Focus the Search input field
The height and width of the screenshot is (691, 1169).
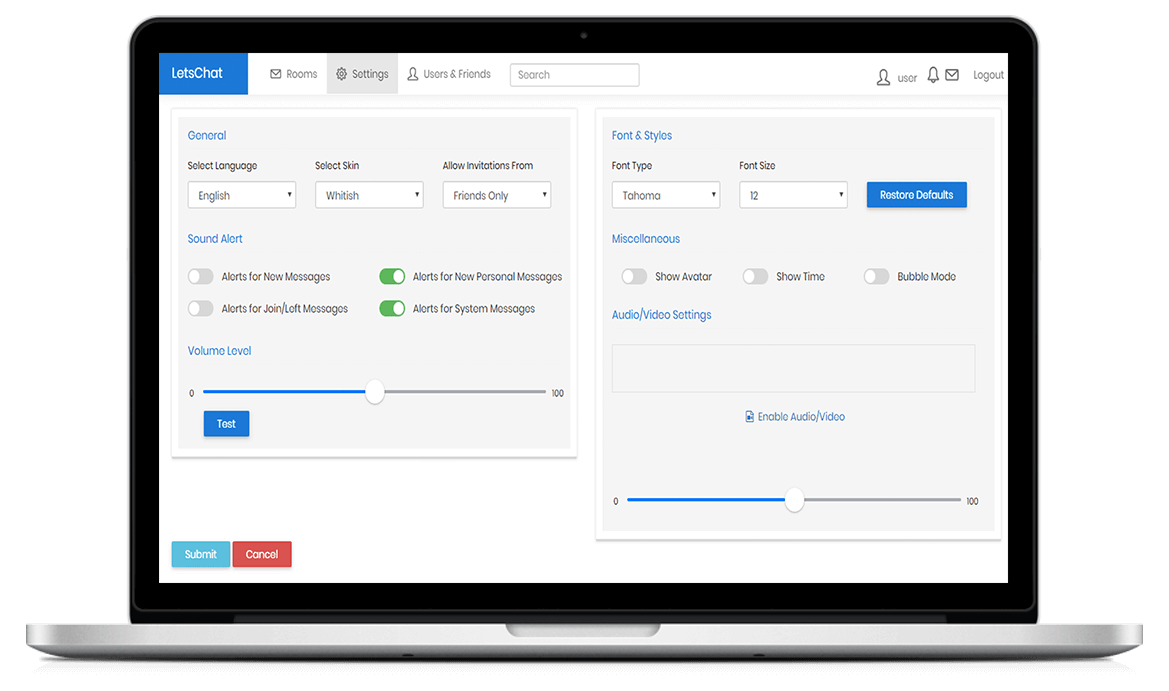point(574,75)
